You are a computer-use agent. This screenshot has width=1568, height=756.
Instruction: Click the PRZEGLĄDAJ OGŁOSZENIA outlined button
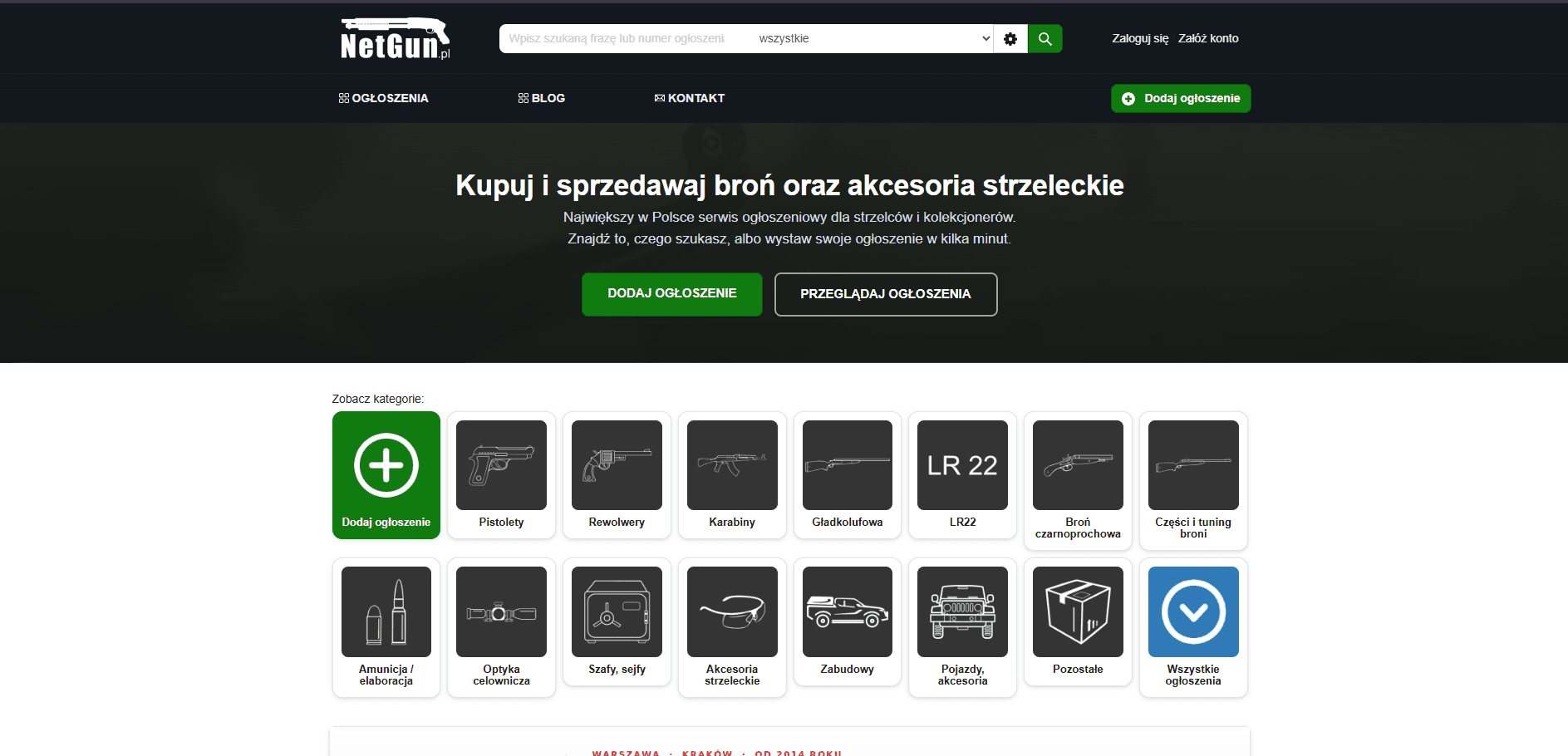(886, 294)
